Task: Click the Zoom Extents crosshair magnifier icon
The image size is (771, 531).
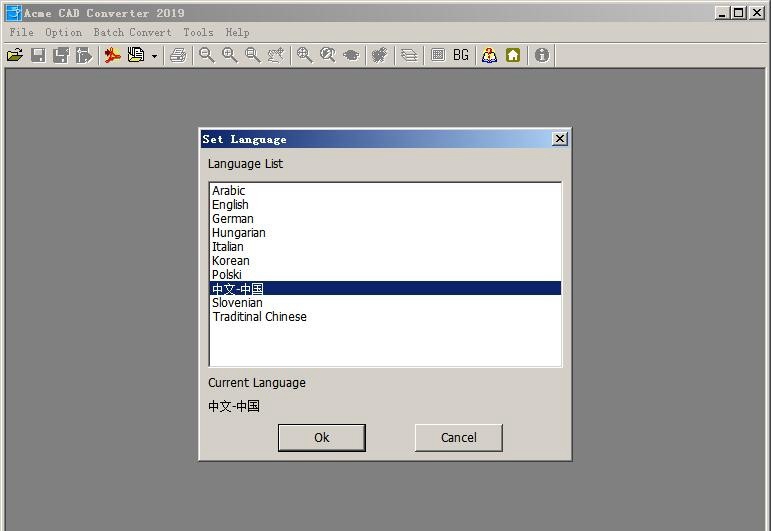Action: (x=304, y=55)
